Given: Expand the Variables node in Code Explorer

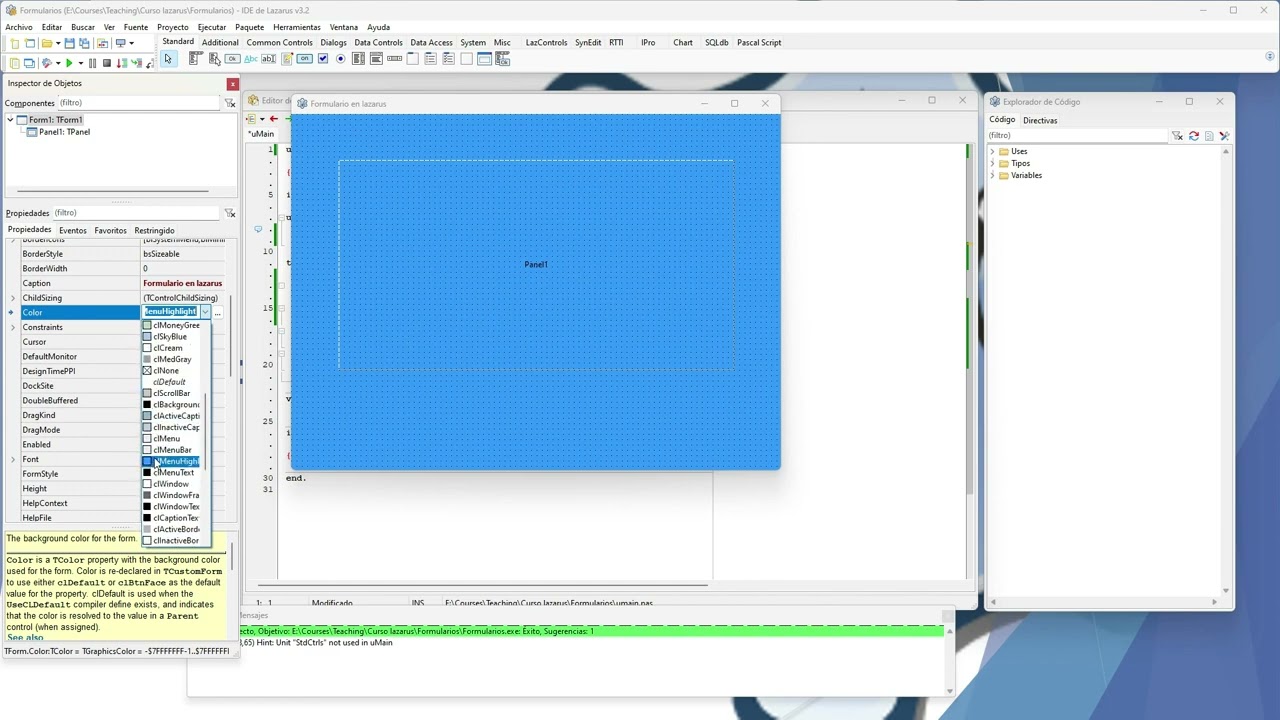Looking at the screenshot, I should pos(992,175).
